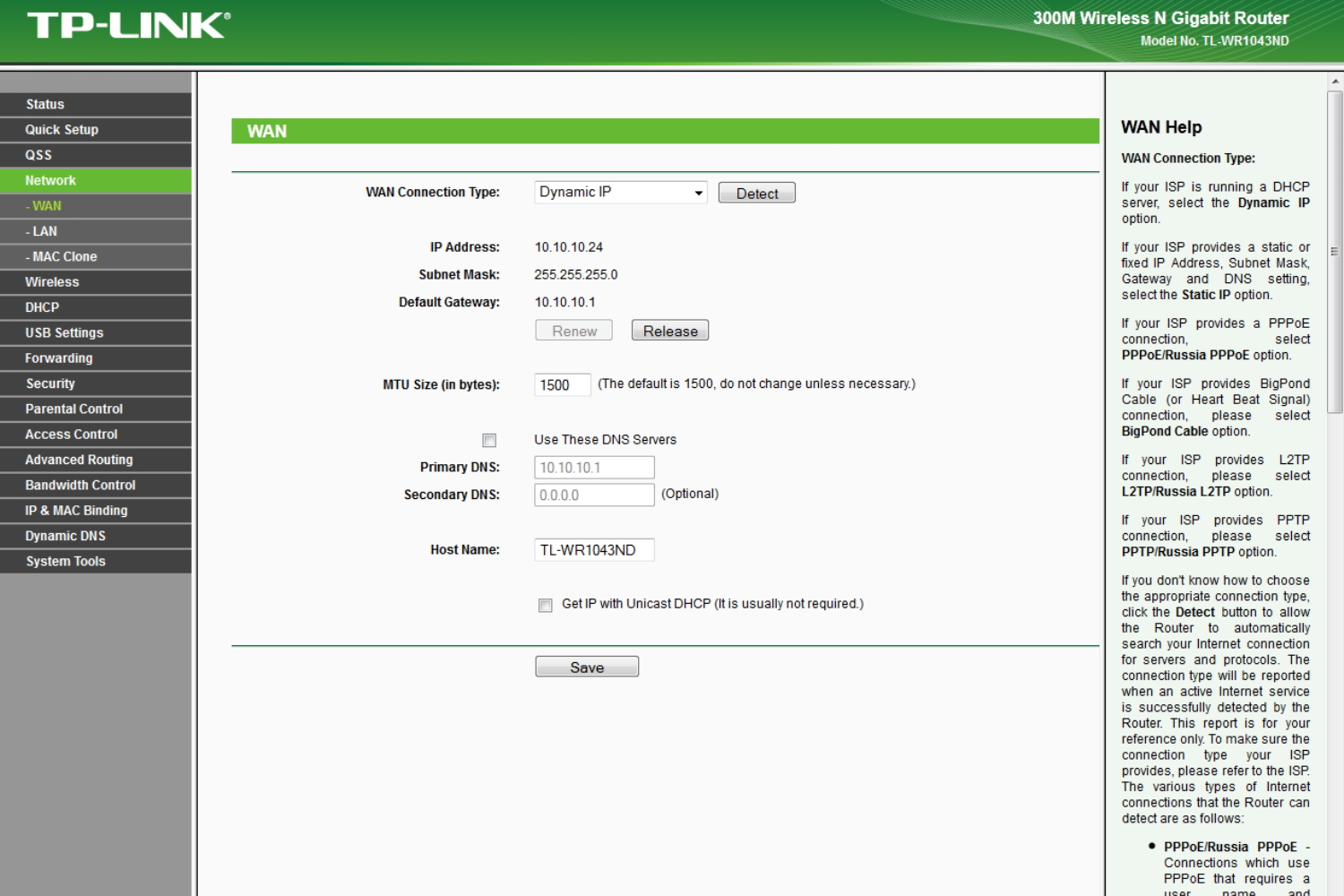Click the Save button
The height and width of the screenshot is (896, 1344).
click(x=586, y=667)
